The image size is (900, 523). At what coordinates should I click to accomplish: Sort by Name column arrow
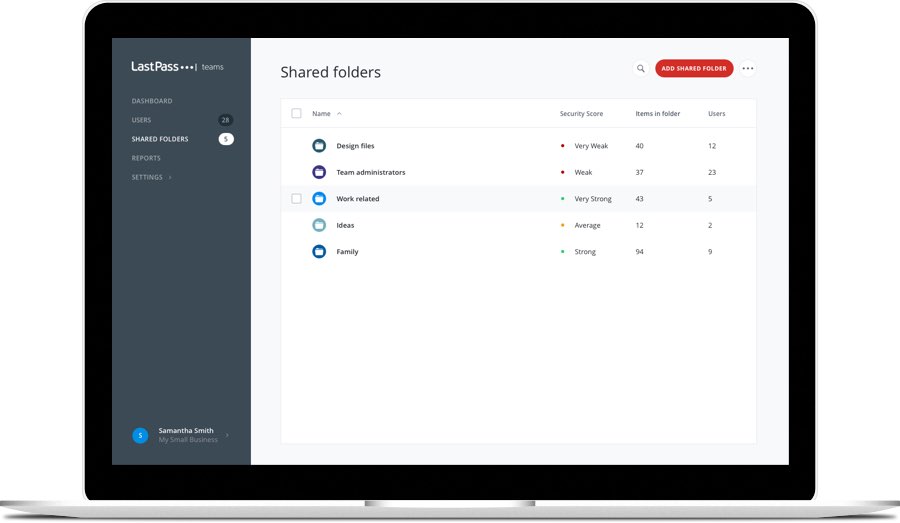click(339, 114)
